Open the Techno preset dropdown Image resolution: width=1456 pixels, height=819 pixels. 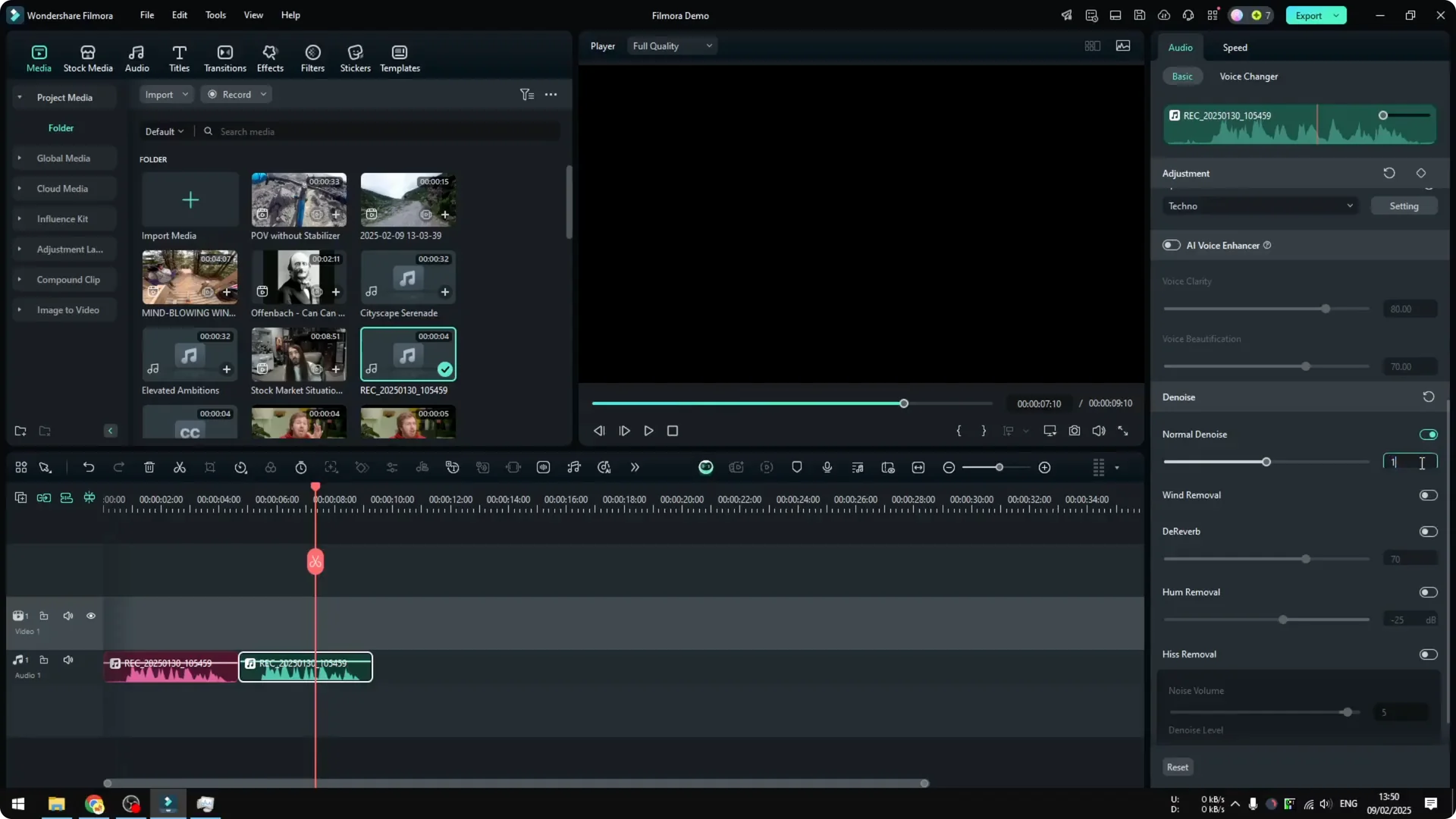tap(1260, 206)
